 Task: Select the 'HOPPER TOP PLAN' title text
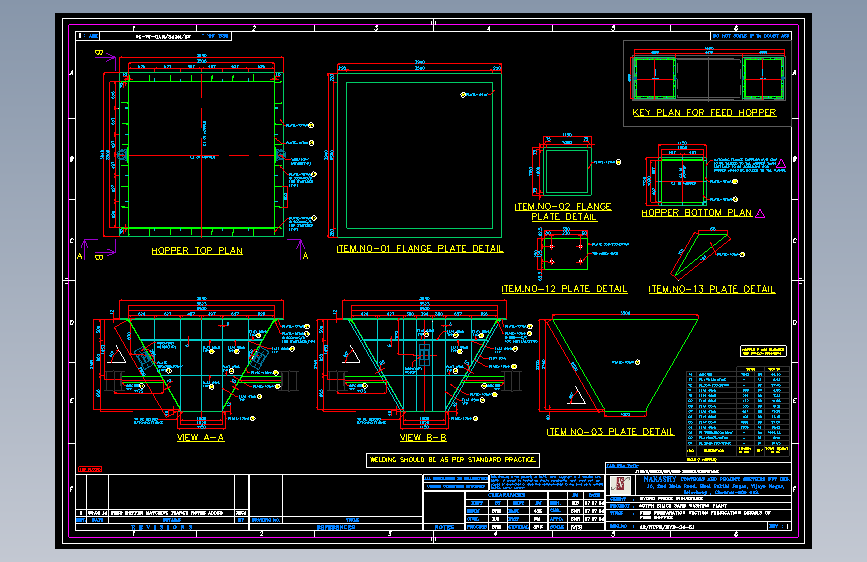coord(197,251)
